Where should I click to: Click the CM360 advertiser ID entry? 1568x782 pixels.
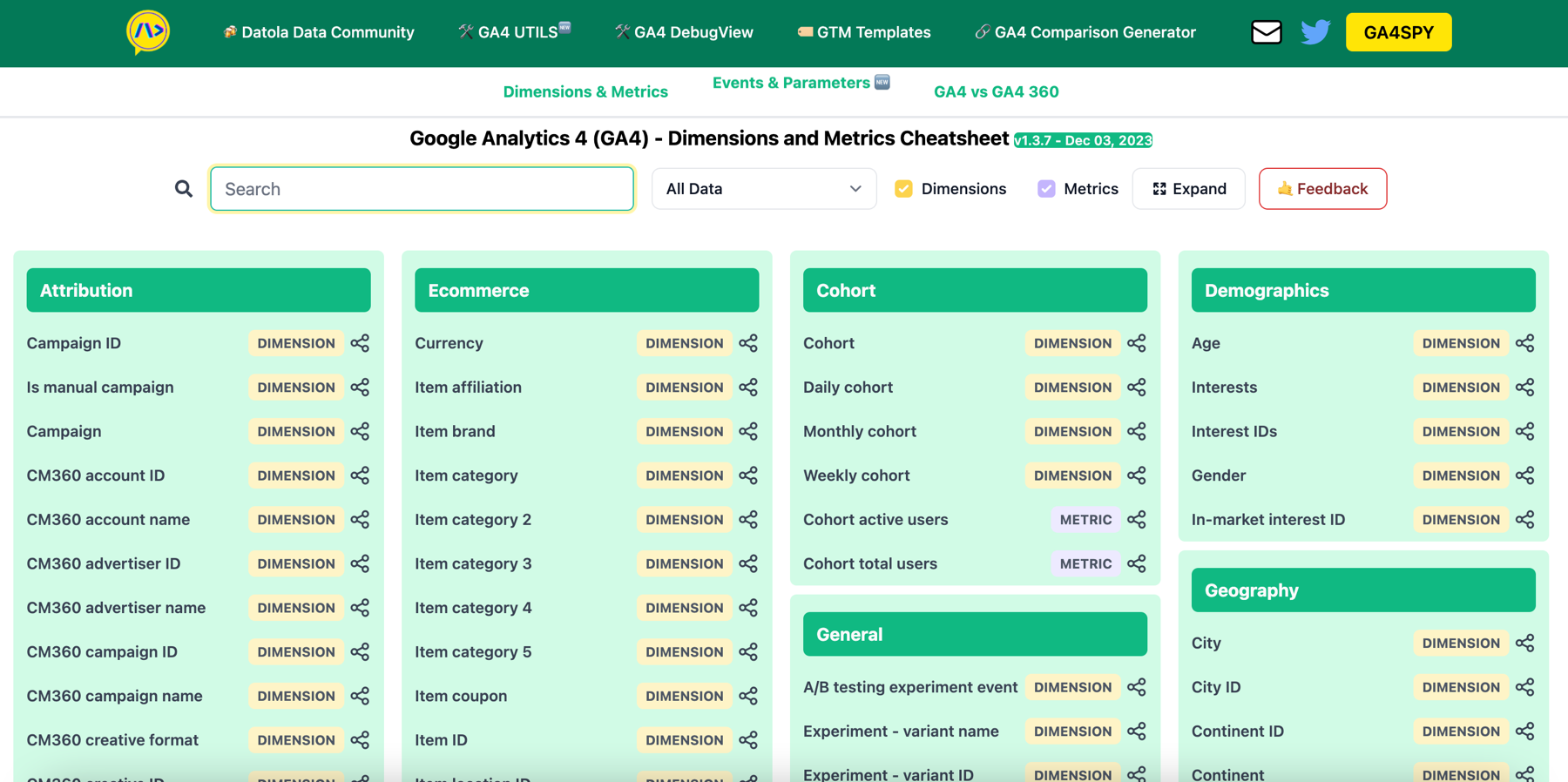[104, 563]
